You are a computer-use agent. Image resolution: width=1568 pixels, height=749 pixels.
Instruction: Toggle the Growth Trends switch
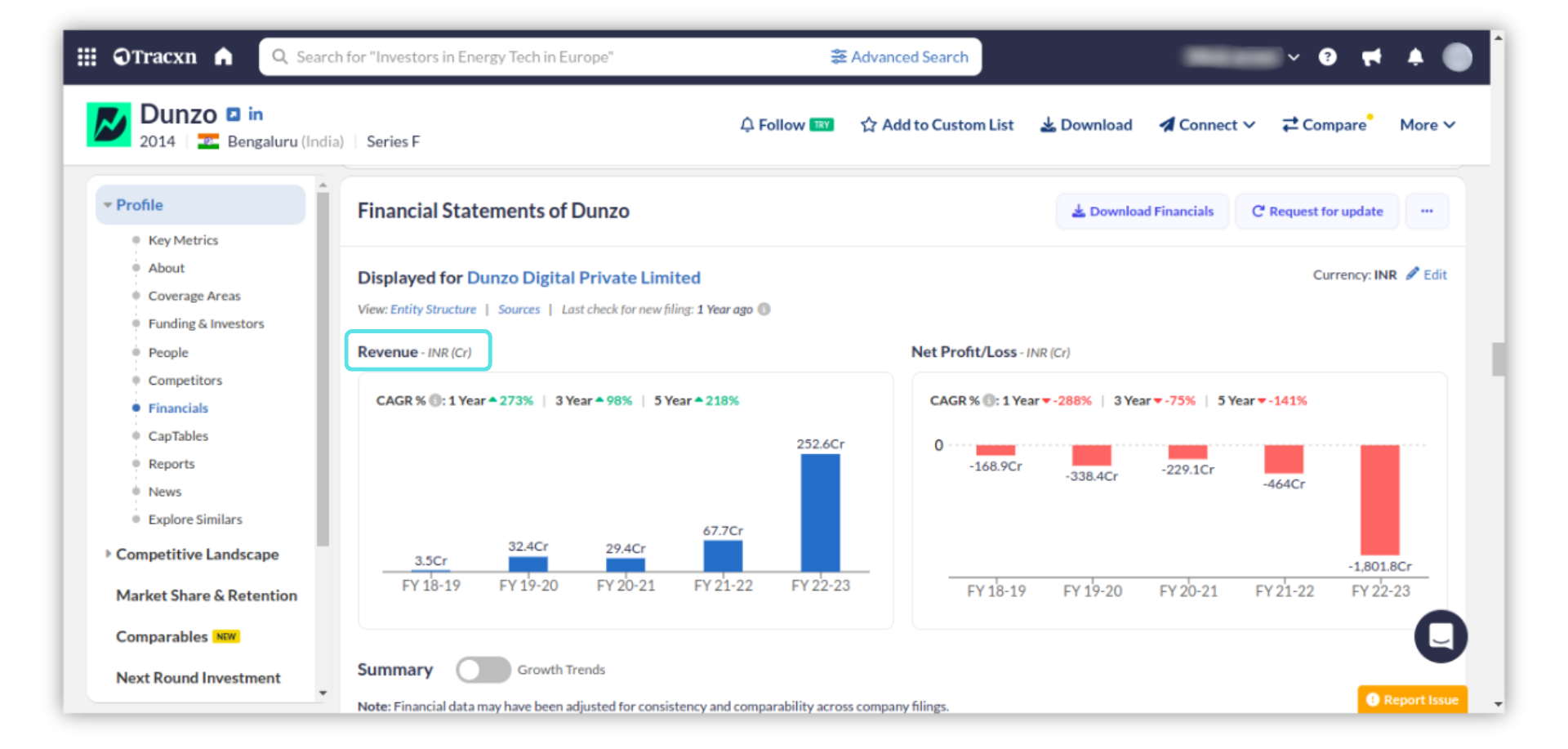tap(483, 670)
